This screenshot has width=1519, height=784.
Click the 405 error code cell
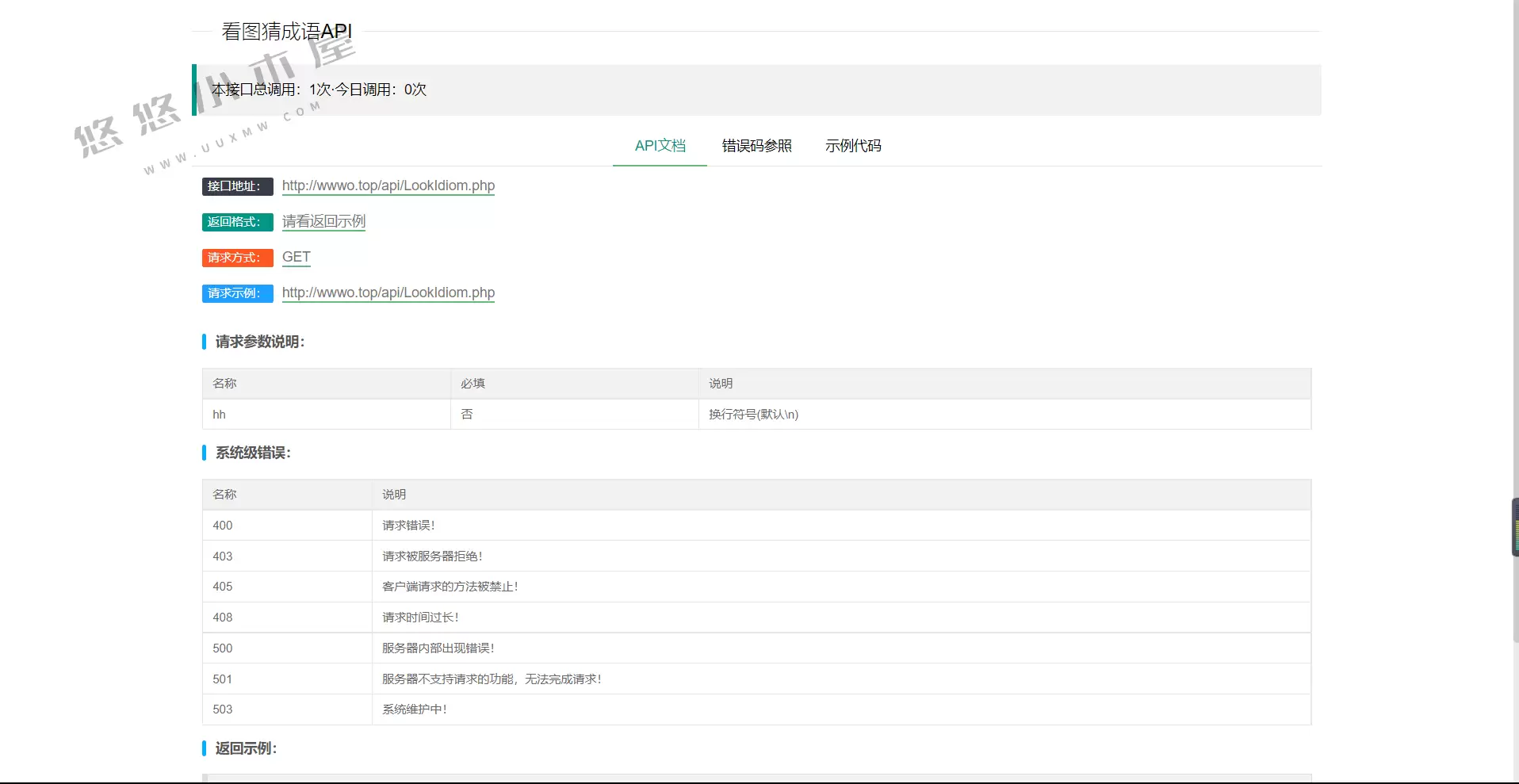pyautogui.click(x=287, y=587)
